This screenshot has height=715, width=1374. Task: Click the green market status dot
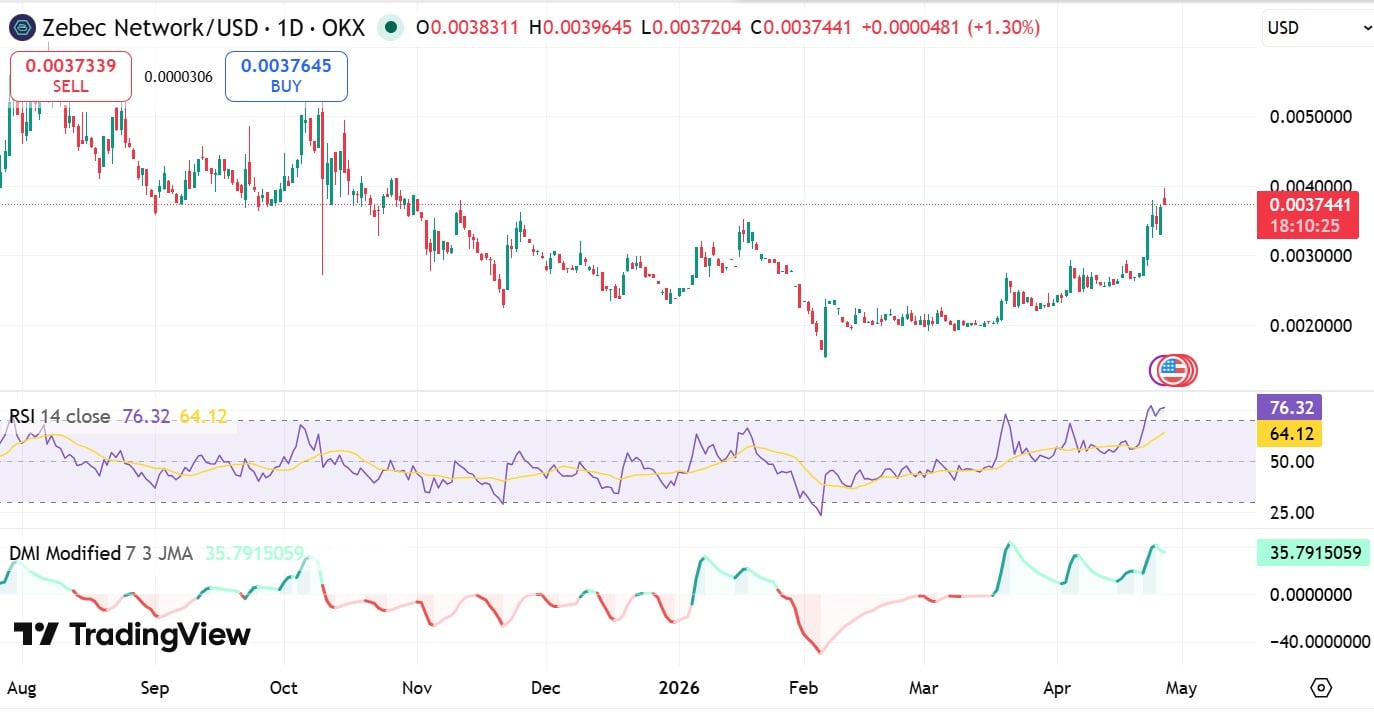(x=393, y=29)
